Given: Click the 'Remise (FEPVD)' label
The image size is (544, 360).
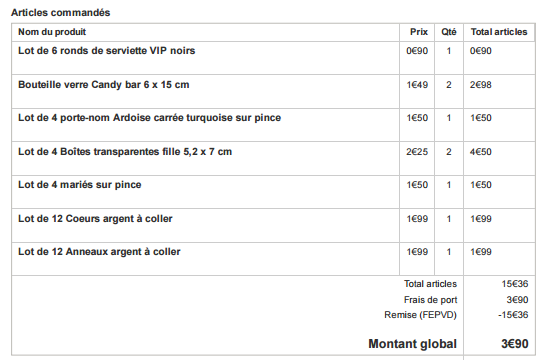Looking at the screenshot, I should click(x=420, y=315).
